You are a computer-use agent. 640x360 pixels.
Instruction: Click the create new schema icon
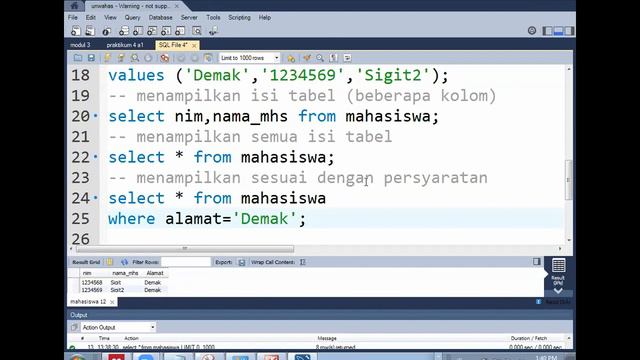[124, 31]
